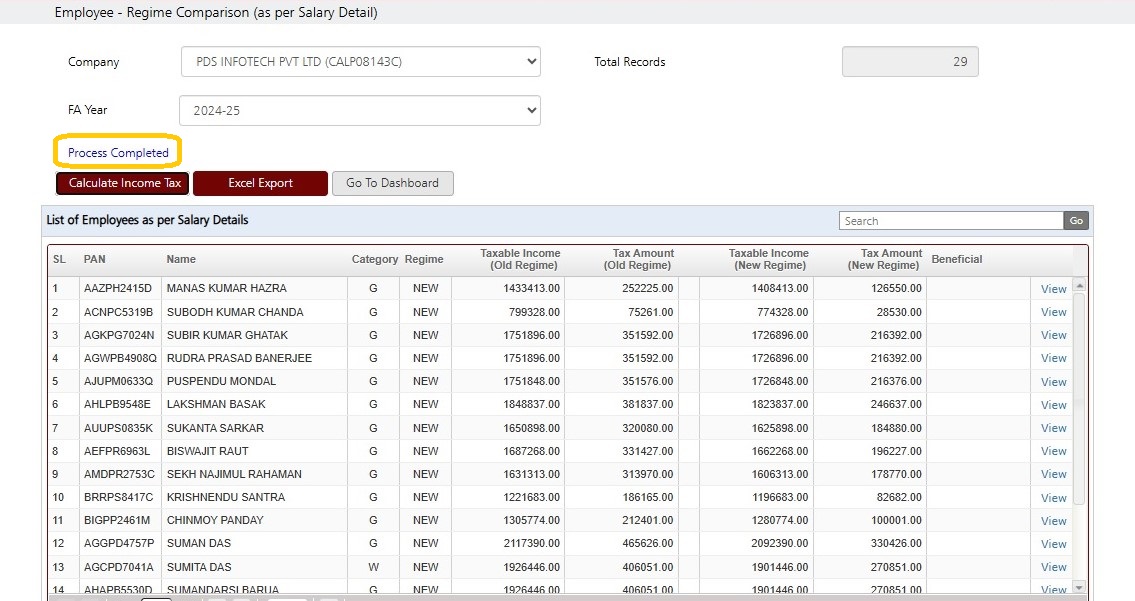View details for LAKSHMAN BASAK
Image resolution: width=1135 pixels, height=601 pixels.
coord(1053,405)
